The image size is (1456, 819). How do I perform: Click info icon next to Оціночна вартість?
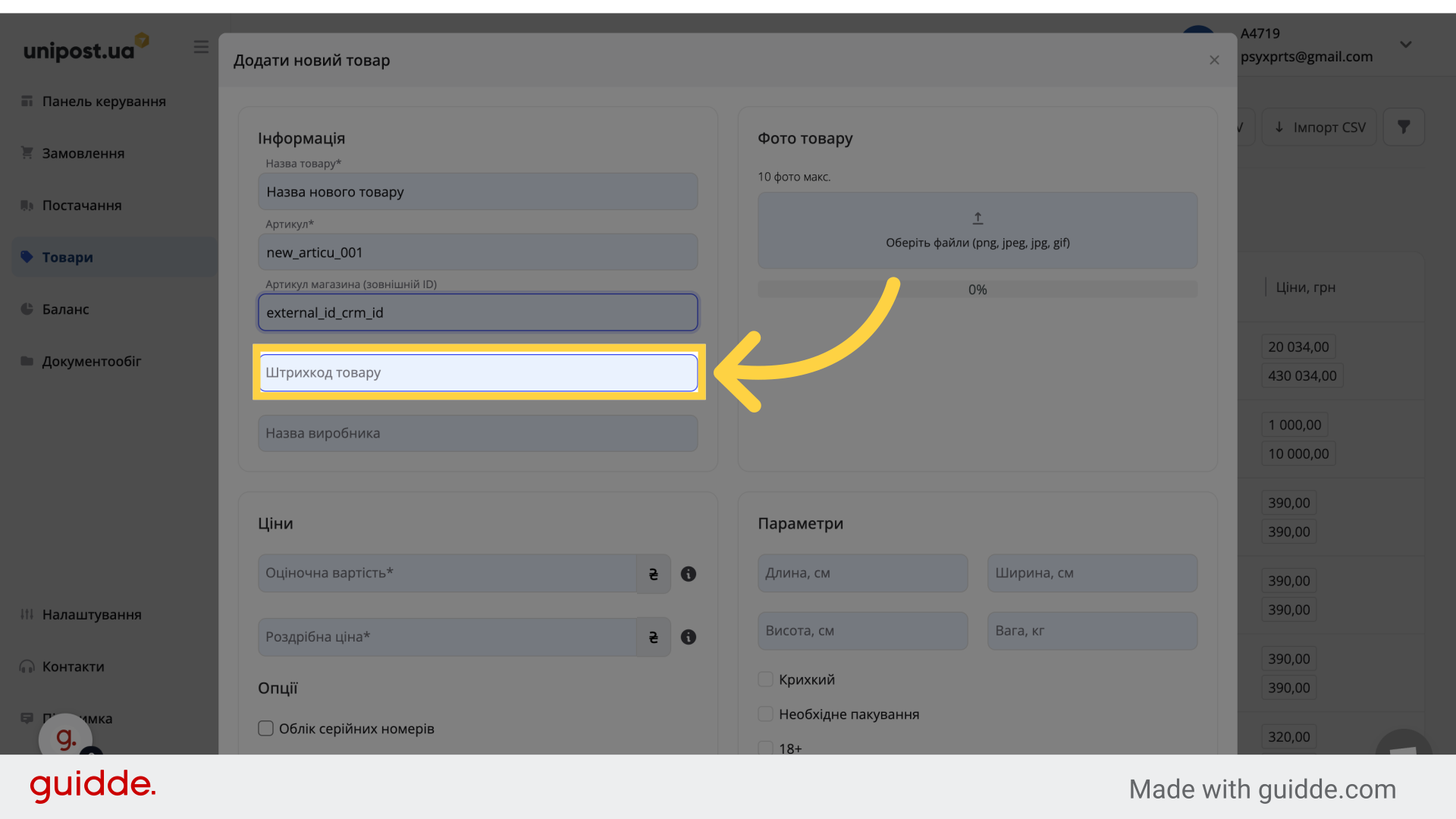point(689,574)
